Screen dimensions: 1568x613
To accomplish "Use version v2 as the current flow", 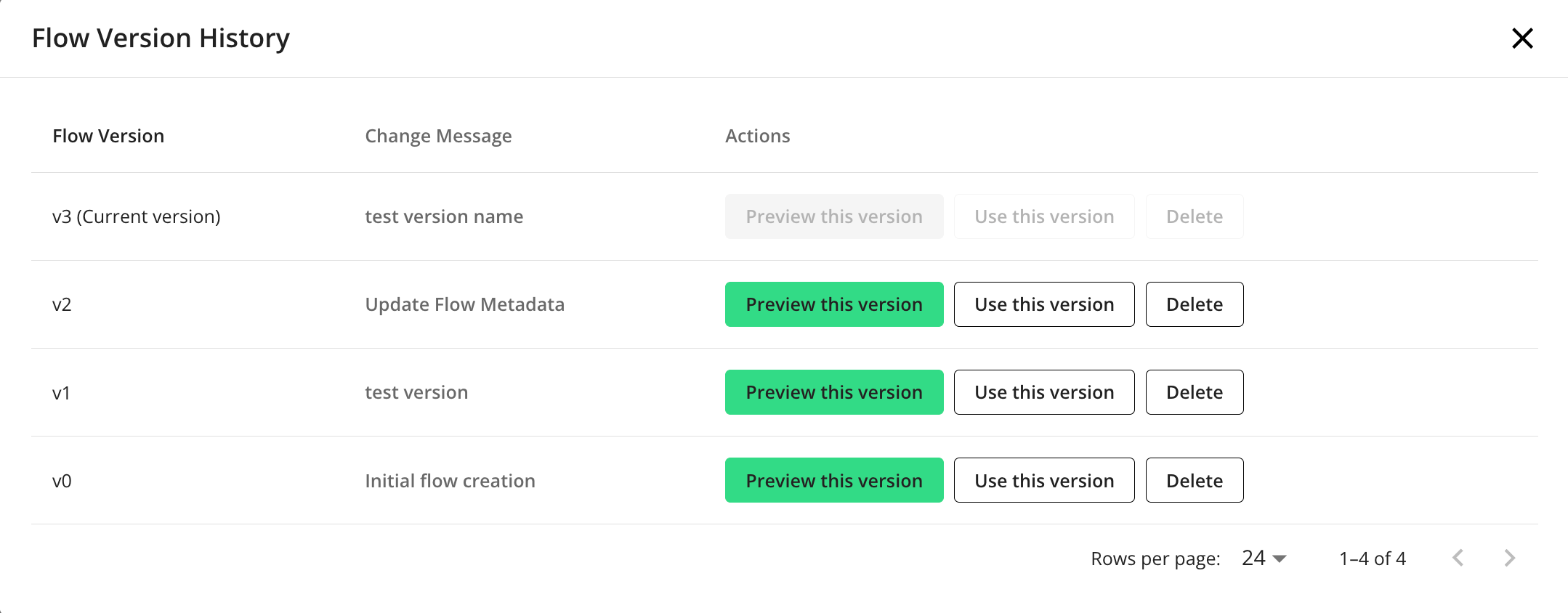I will tap(1043, 304).
